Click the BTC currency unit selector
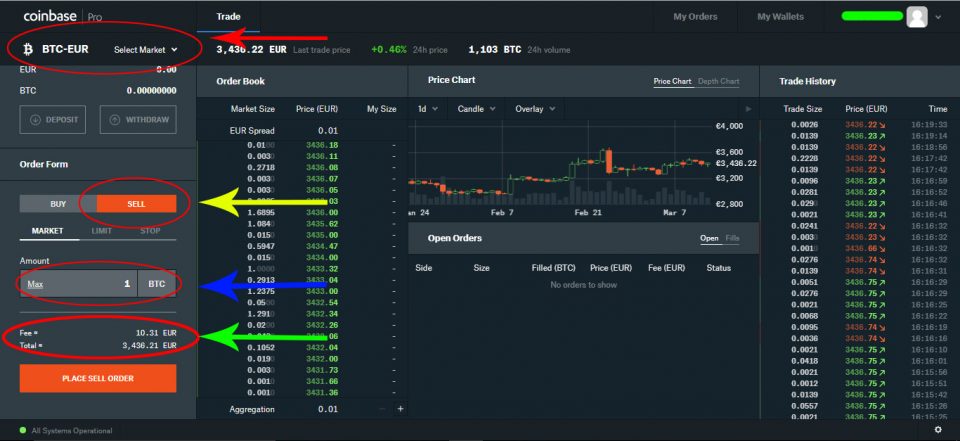The height and width of the screenshot is (441, 960). 157,284
